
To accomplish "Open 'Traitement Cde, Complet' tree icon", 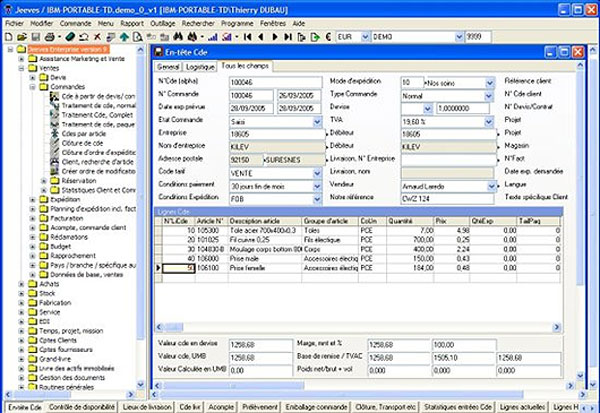I will tap(54, 115).
